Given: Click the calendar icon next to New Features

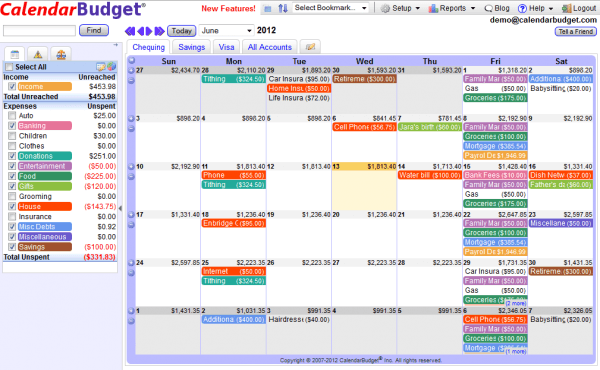Looking at the screenshot, I should (x=268, y=8).
